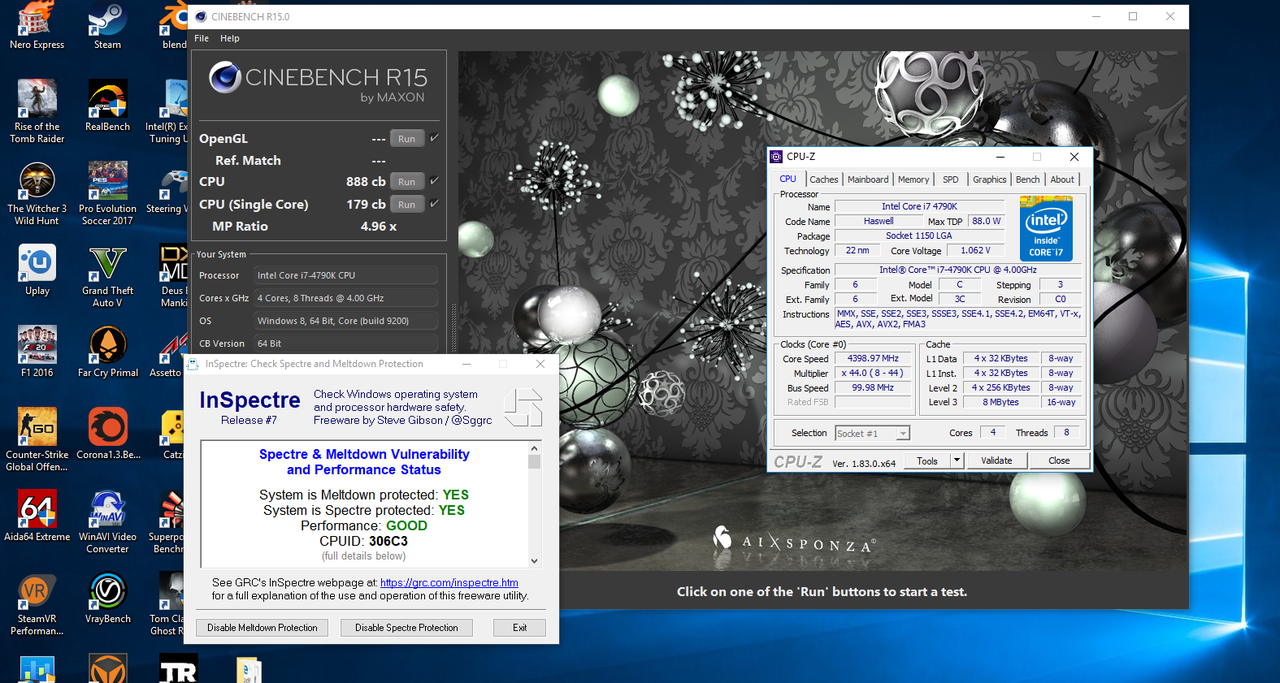Open the Memory tab in CPU-Z

[x=913, y=180]
